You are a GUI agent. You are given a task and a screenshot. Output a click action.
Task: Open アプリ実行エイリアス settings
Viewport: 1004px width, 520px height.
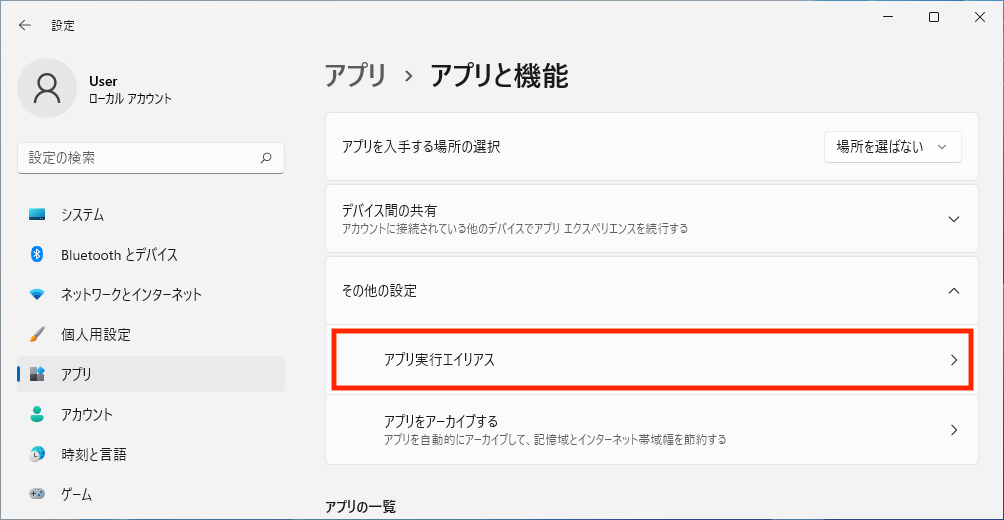click(x=652, y=360)
